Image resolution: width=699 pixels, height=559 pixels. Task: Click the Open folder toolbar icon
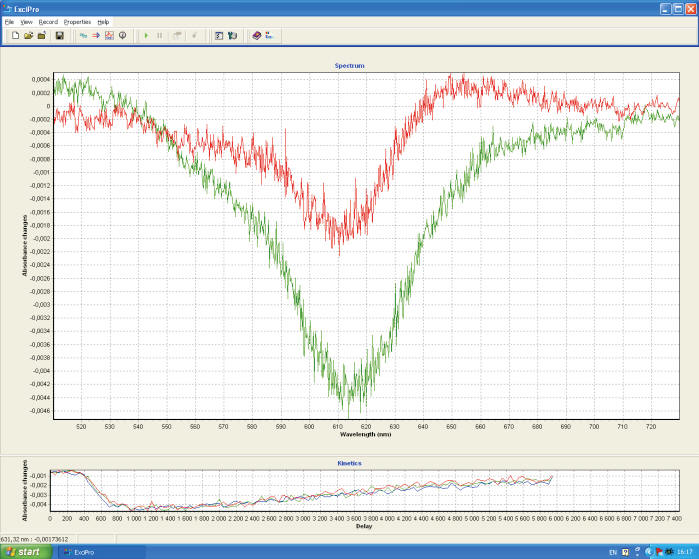click(x=28, y=36)
